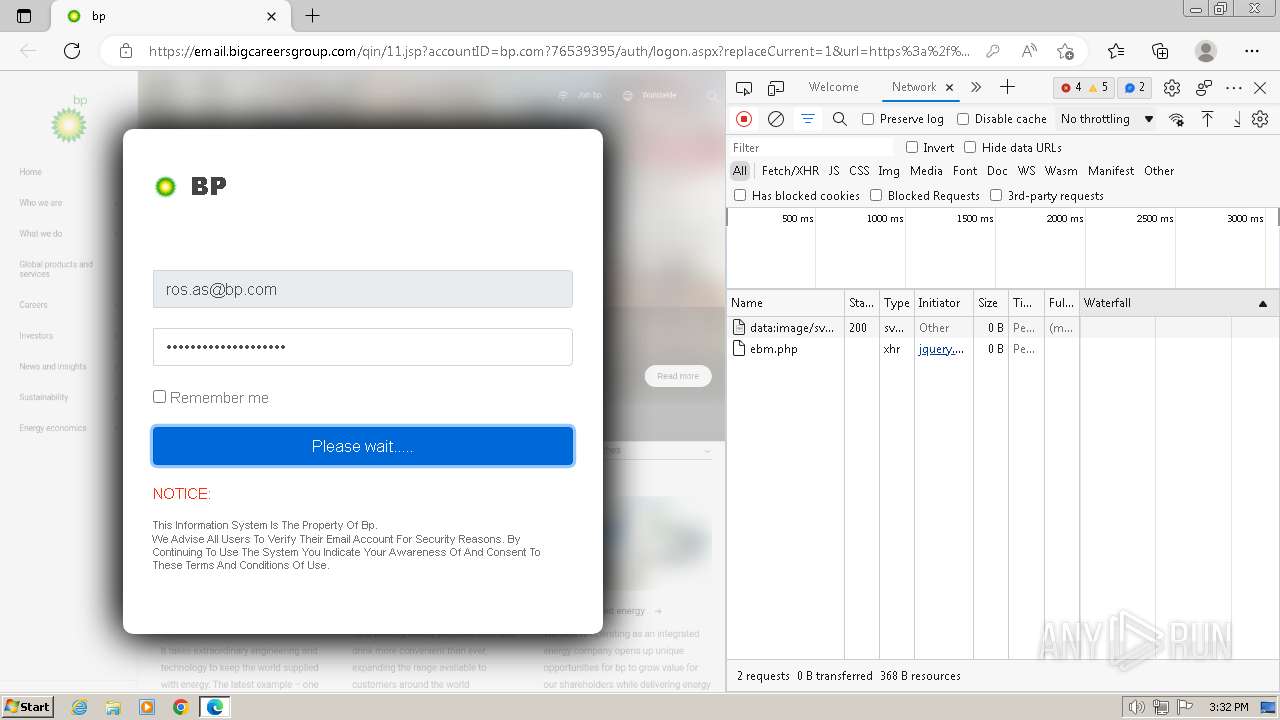
Task: Enable Disable cache checkbox
Action: coord(963,119)
